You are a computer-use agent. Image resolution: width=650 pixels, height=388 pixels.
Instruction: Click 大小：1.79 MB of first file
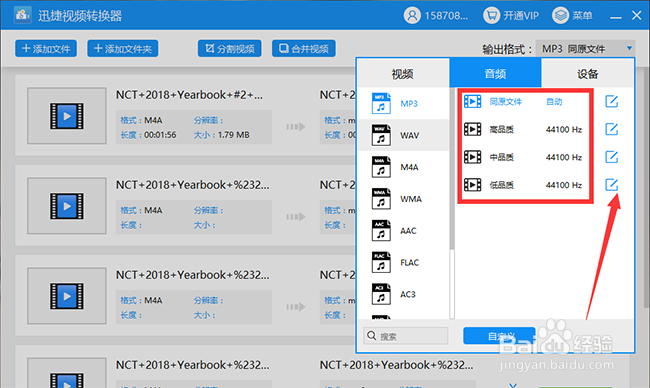click(222, 135)
